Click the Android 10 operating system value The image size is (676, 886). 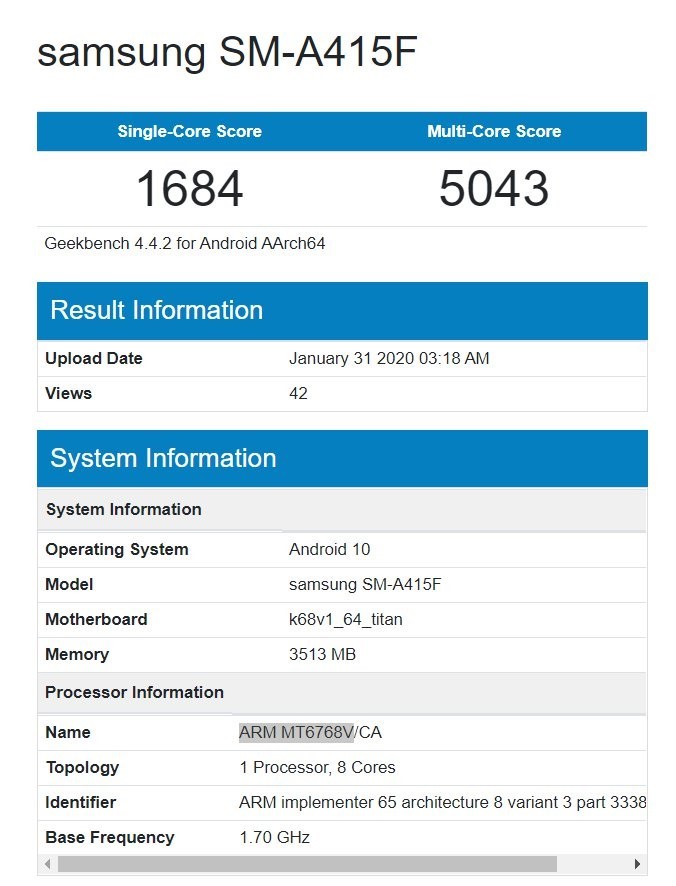[330, 549]
